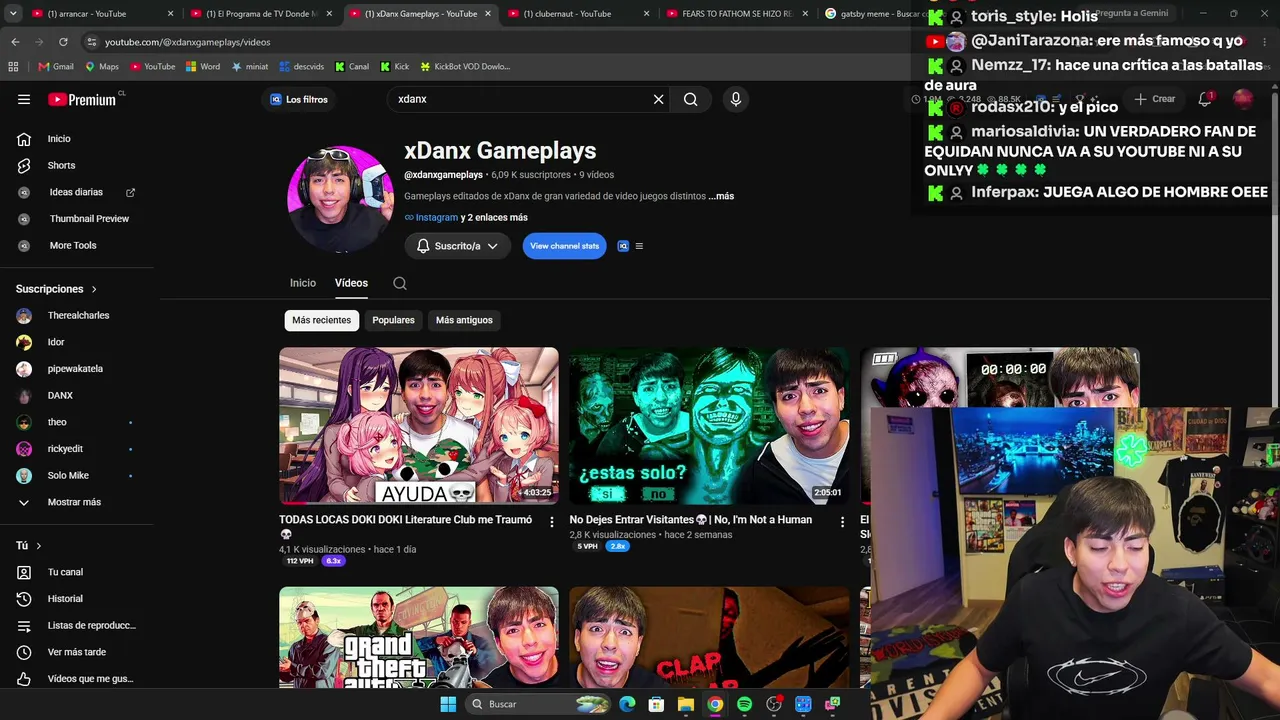Viewport: 1280px width, 720px height.
Task: Open Microsoft Store from the taskbar
Action: (656, 704)
